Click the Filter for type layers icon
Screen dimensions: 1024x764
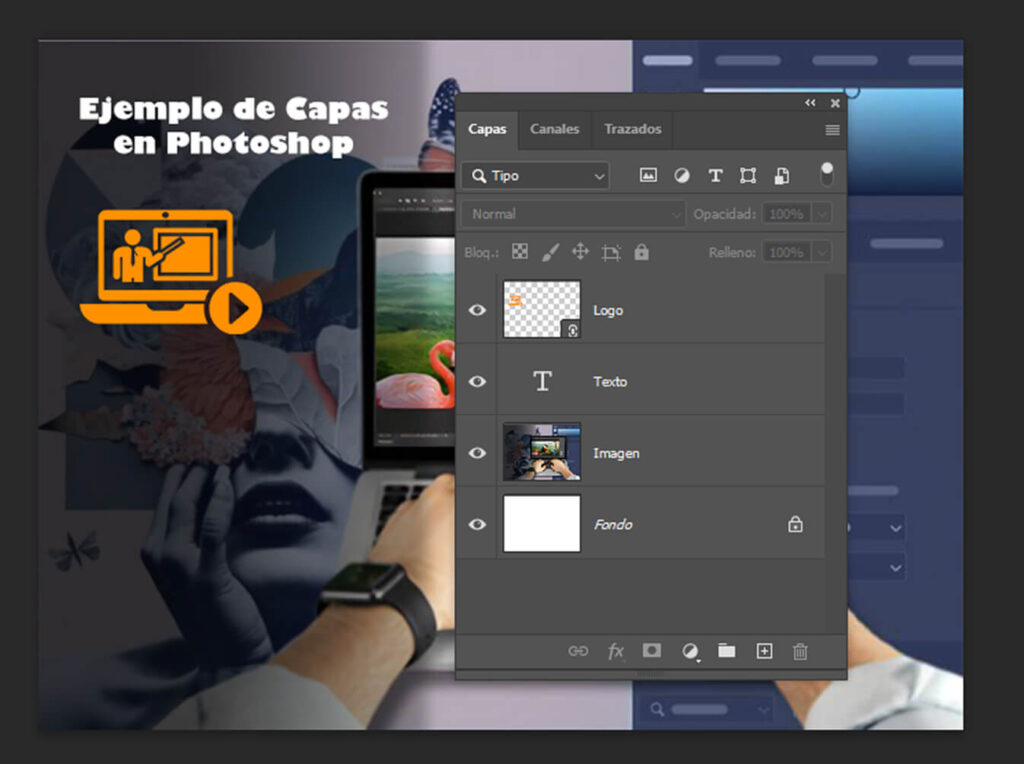714,175
